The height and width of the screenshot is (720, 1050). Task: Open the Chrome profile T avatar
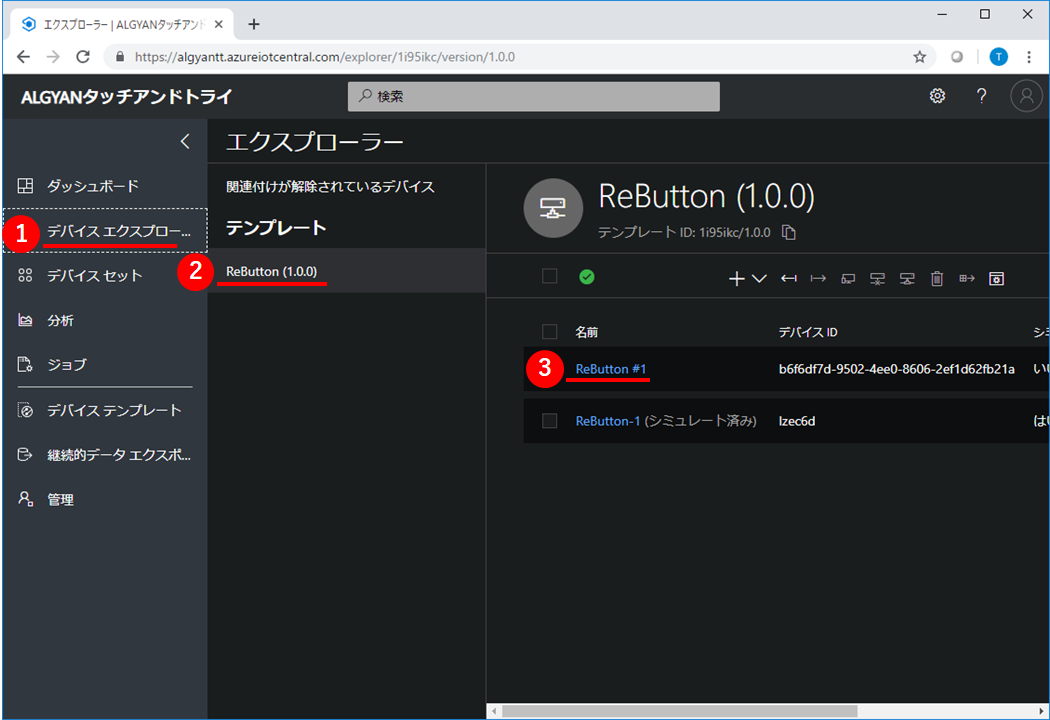(x=998, y=57)
